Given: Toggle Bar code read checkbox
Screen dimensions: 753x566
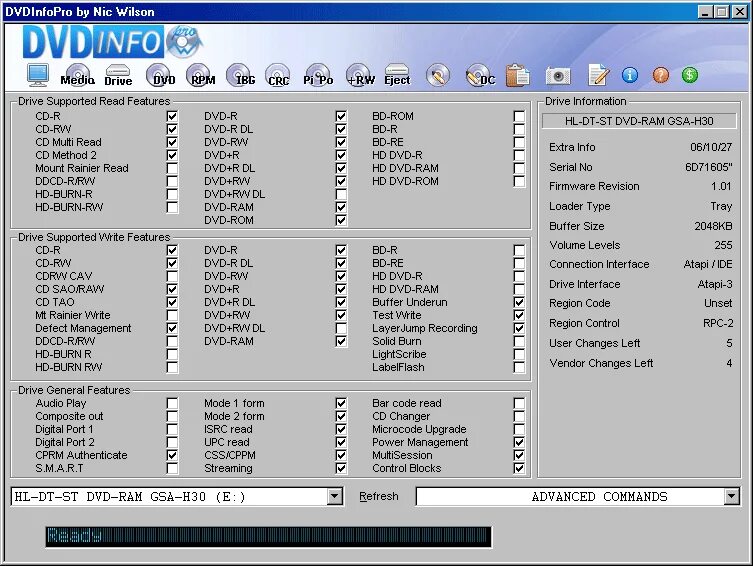Looking at the screenshot, I should 519,403.
